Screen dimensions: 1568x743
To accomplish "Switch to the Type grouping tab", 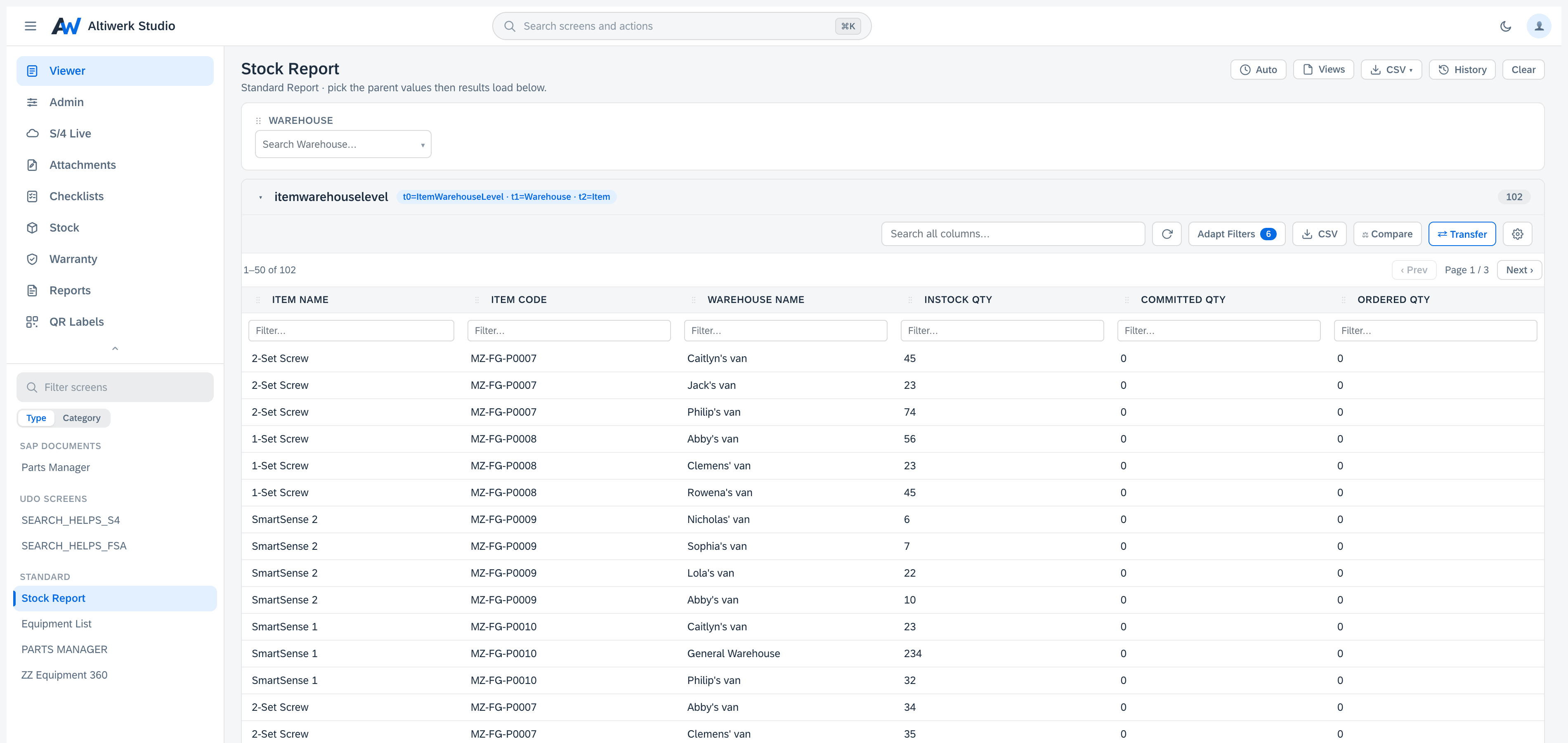I will coord(36,418).
